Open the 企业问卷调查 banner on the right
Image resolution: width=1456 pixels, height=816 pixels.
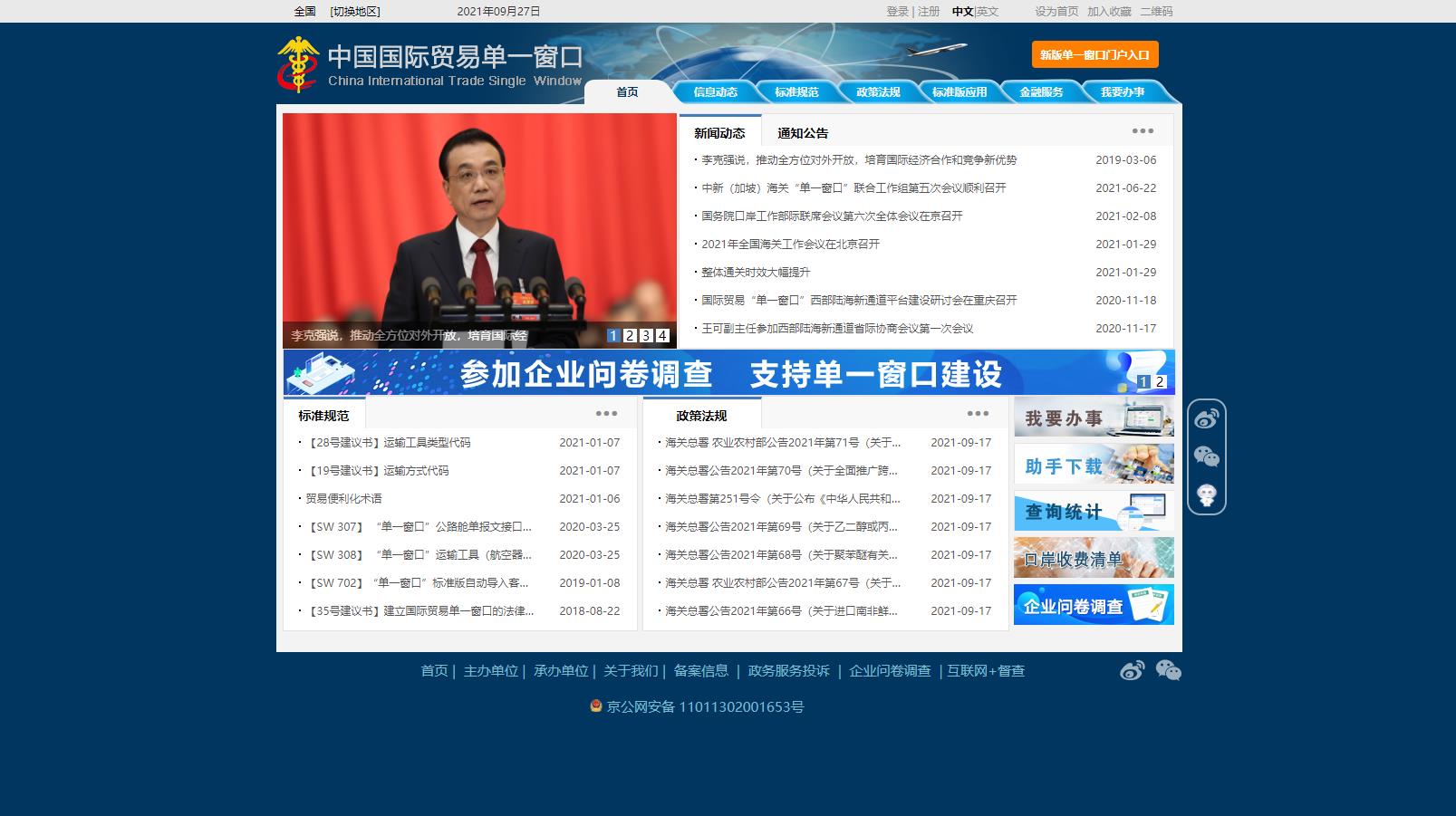coord(1094,605)
